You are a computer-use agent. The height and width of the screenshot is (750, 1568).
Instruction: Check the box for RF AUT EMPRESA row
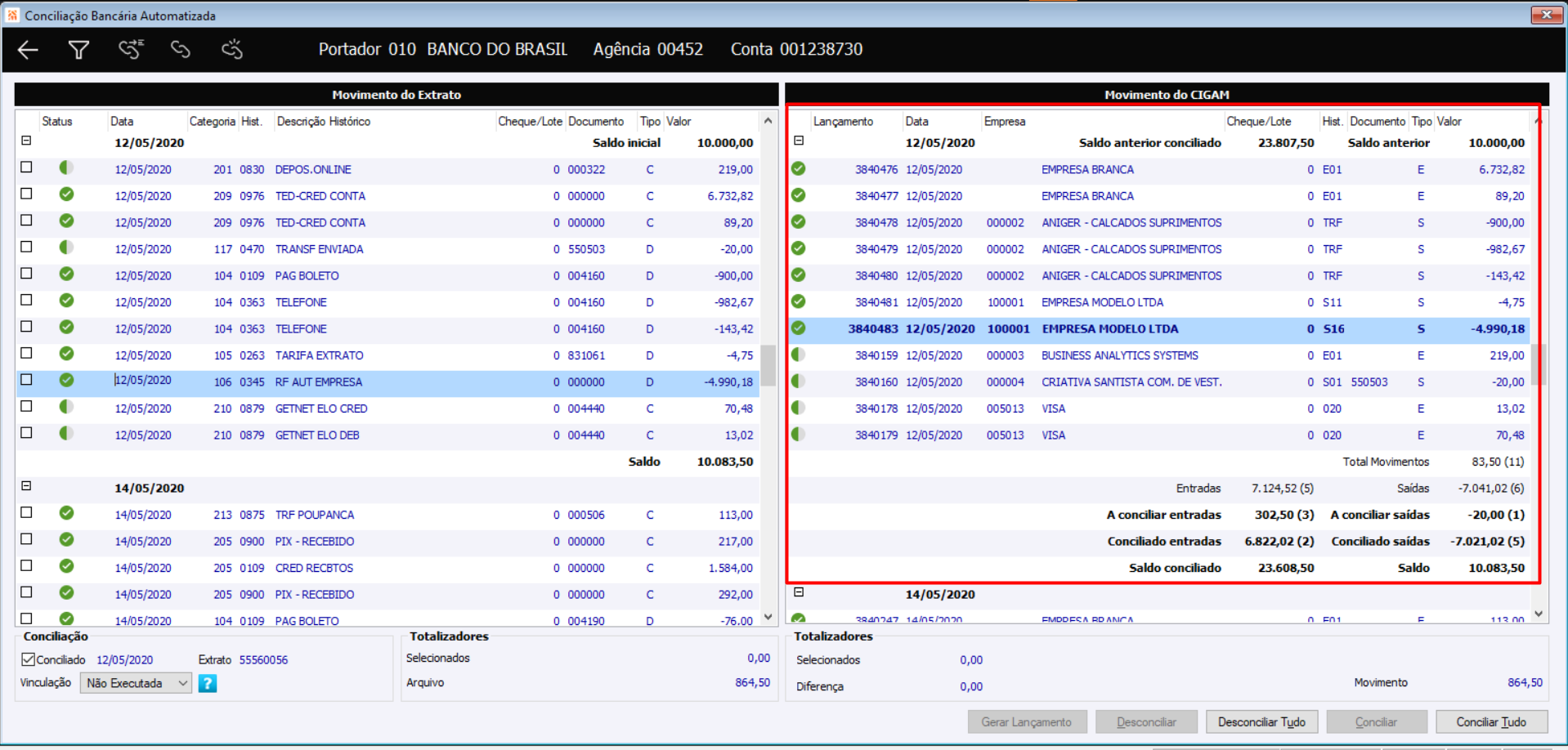27,380
